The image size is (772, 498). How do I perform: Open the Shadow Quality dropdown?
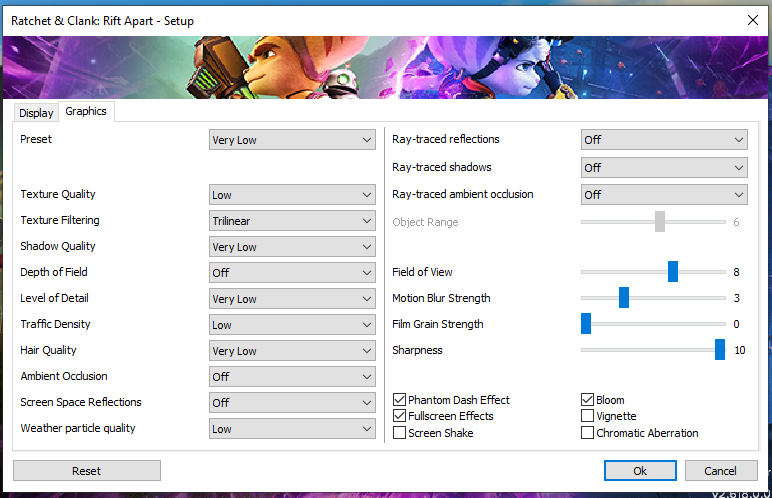pos(292,247)
